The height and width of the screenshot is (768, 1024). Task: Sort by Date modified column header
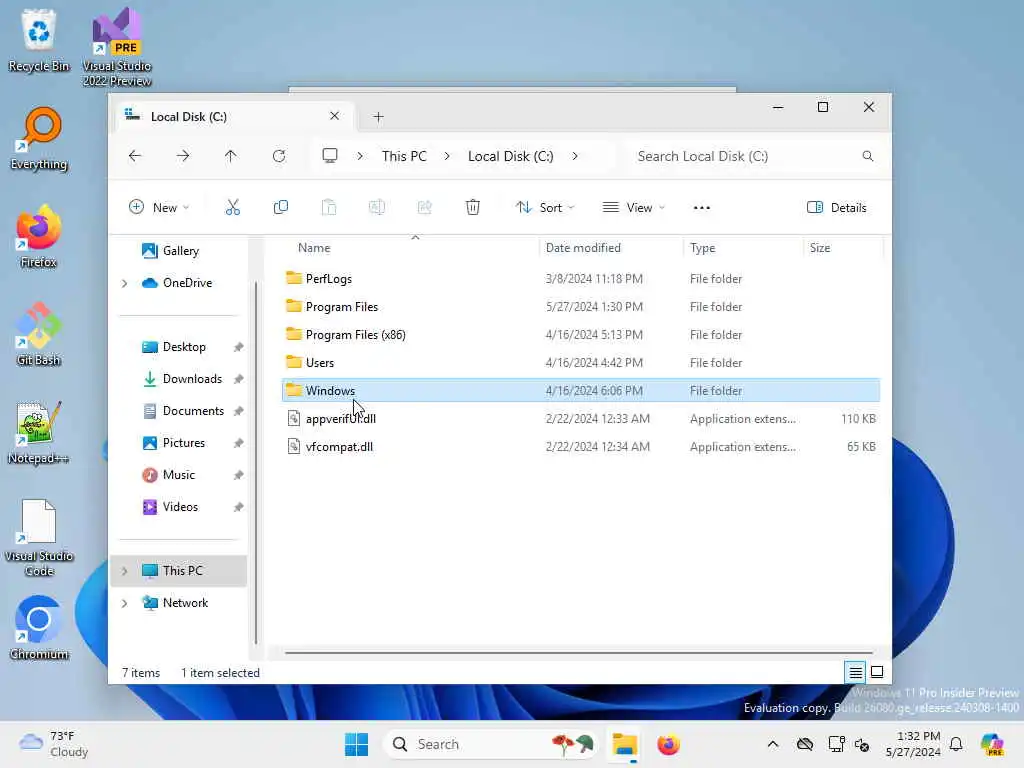(x=583, y=248)
